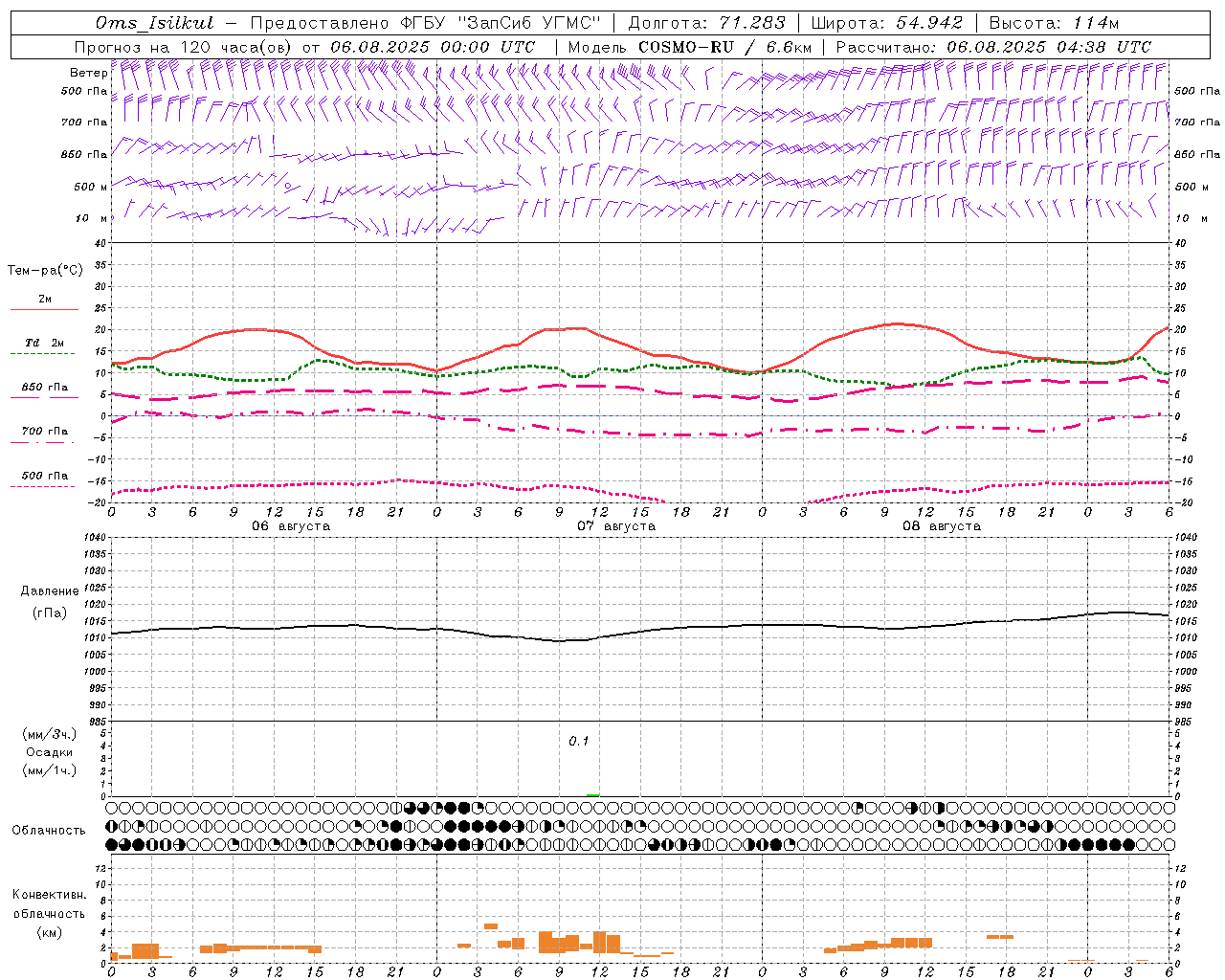Select the latitude value 54.942
This screenshot has height=980, width=1225.
[928, 23]
